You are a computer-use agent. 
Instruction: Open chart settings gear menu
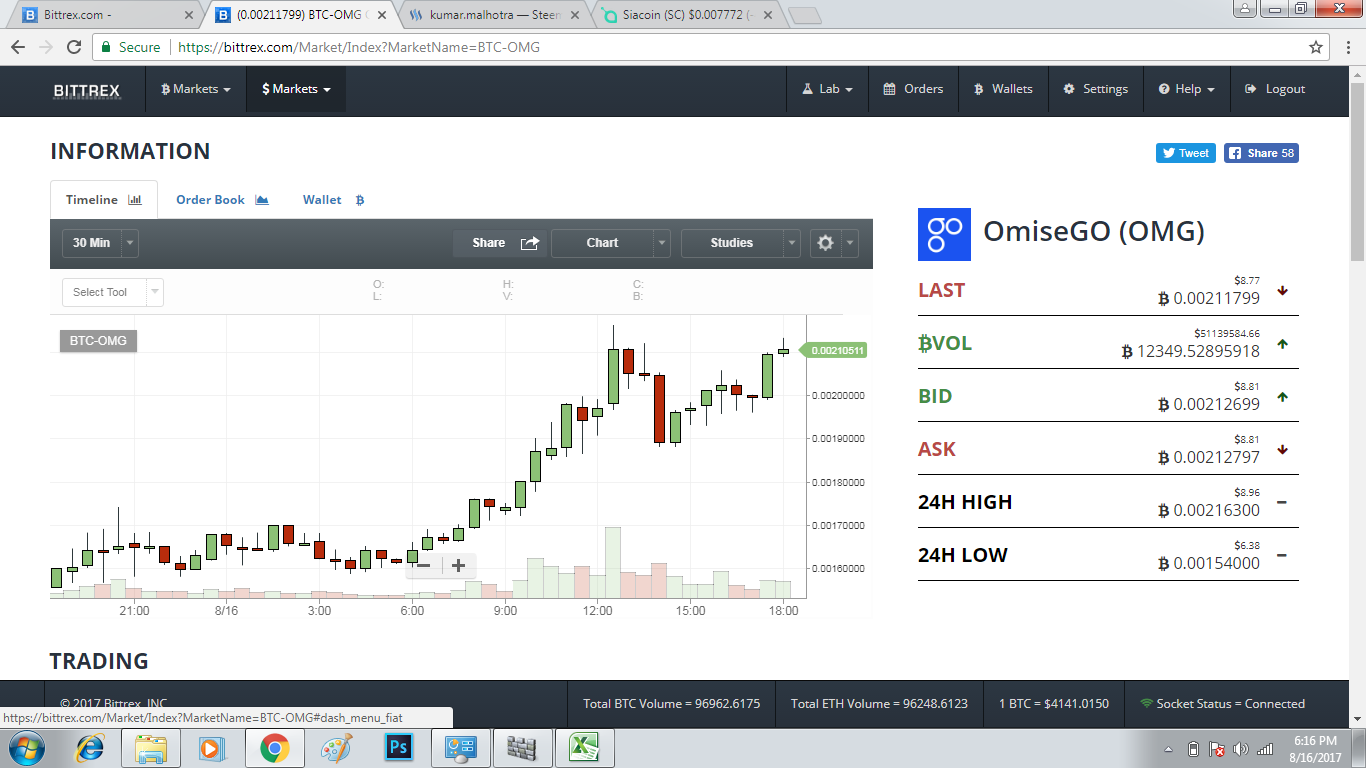834,243
